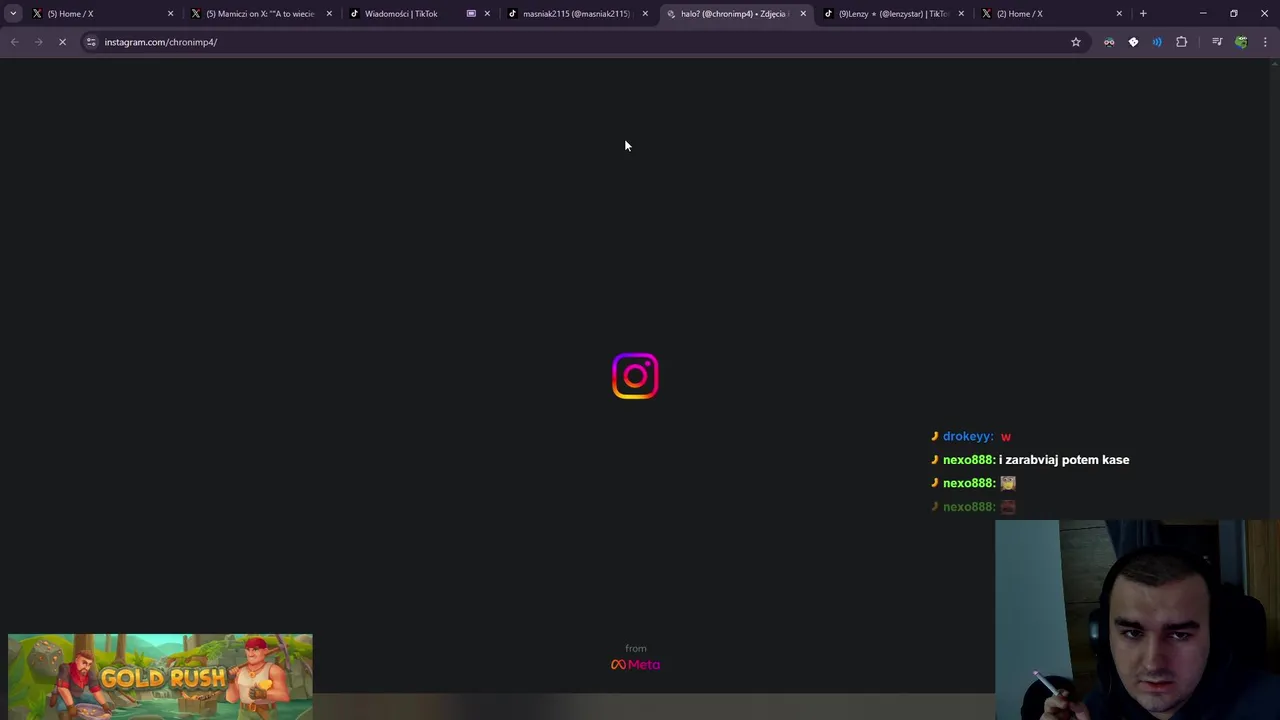Go forward in browser history
Screen dimensions: 1280x720
coord(38,42)
